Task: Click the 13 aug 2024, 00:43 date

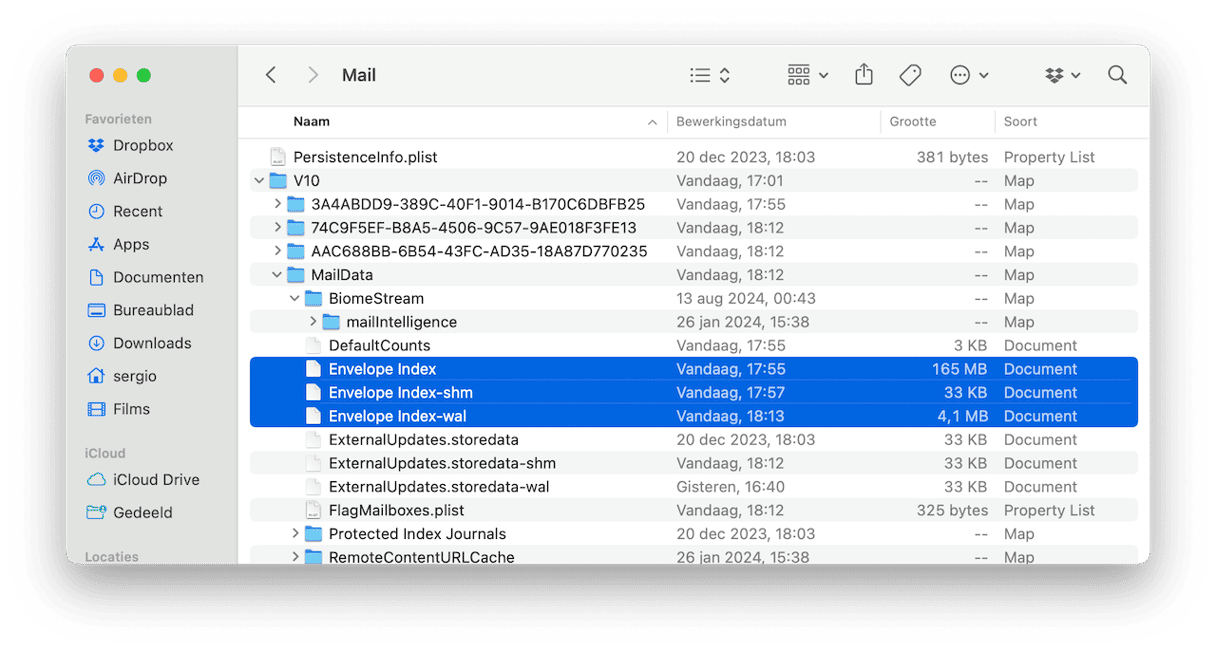Action: point(746,298)
